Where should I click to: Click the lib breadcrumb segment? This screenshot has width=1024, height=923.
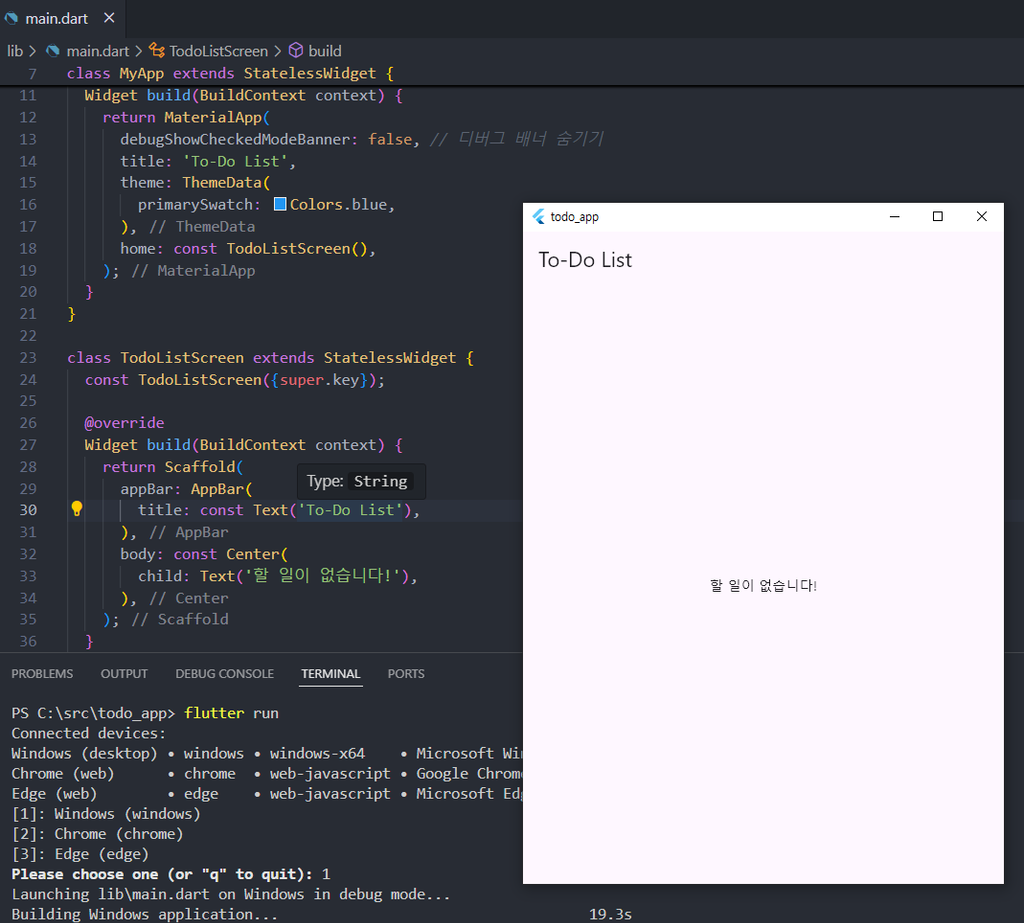[x=15, y=51]
